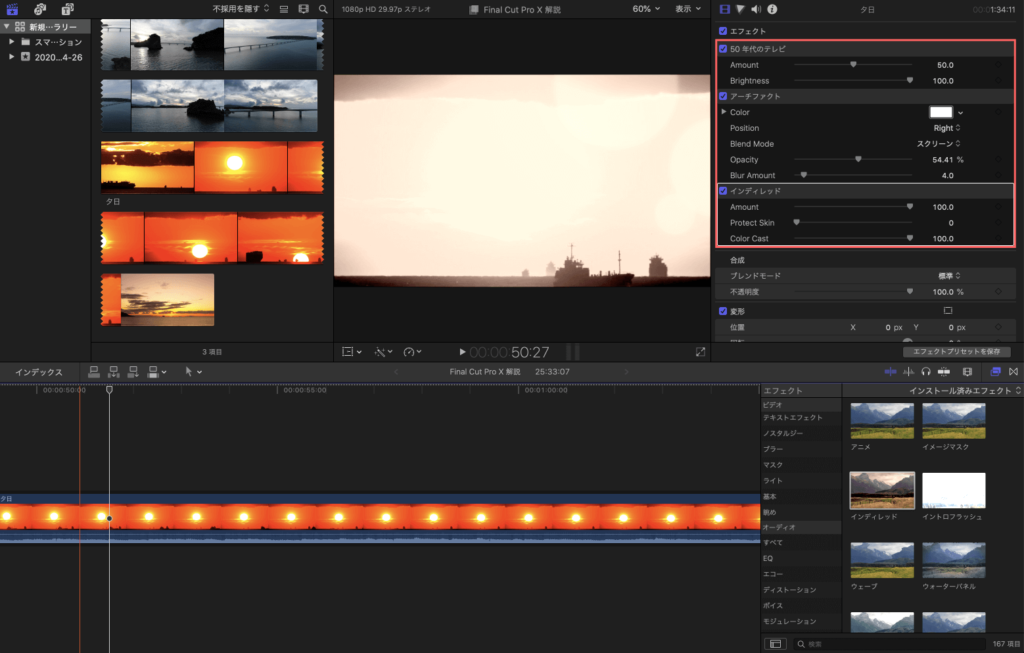Expand the Color parameter disclosure triangle

[724, 112]
